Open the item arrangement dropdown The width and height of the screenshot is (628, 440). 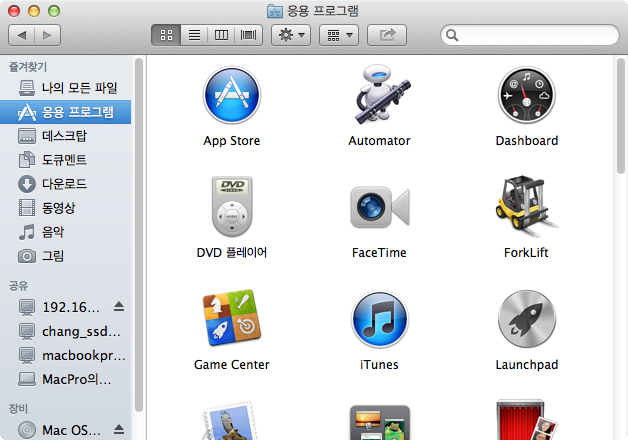click(339, 35)
